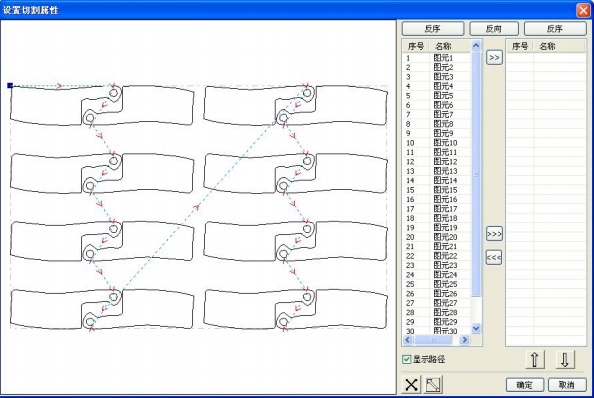Select row 图元24
This screenshot has width=594, height=398.
tap(437, 275)
